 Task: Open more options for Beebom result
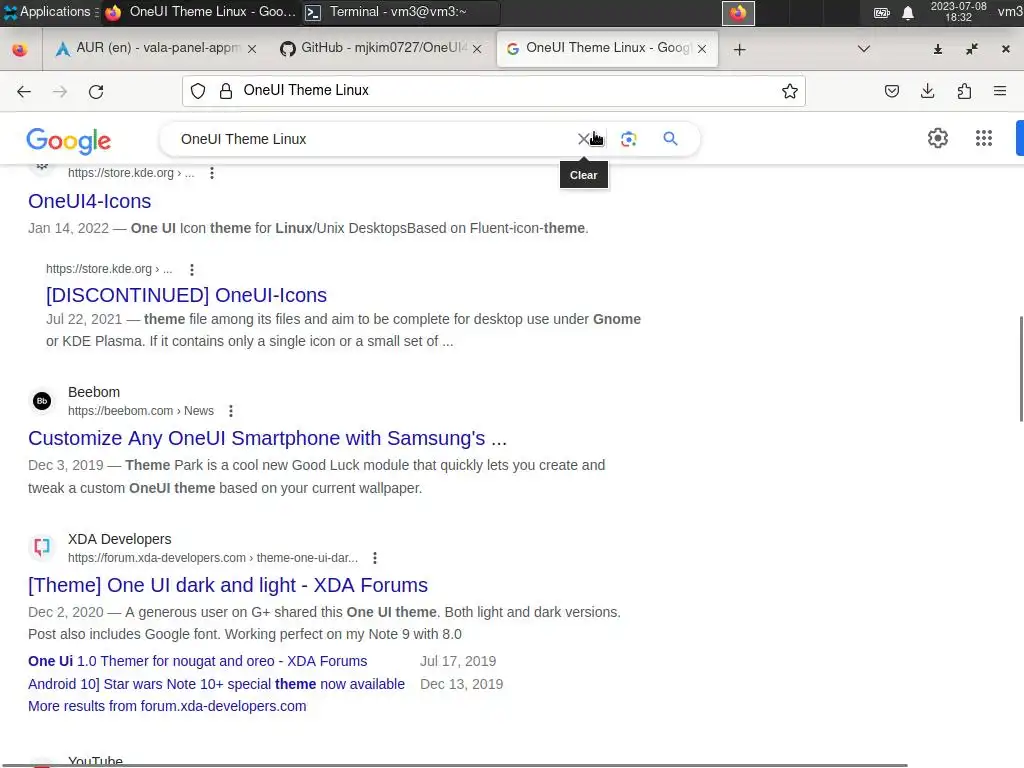[231, 411]
